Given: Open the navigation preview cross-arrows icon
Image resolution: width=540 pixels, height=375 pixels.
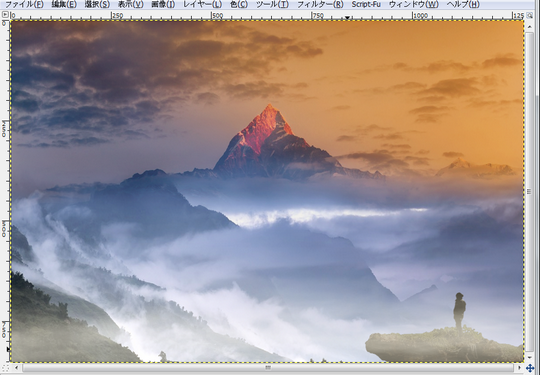Looking at the screenshot, I should click(530, 368).
